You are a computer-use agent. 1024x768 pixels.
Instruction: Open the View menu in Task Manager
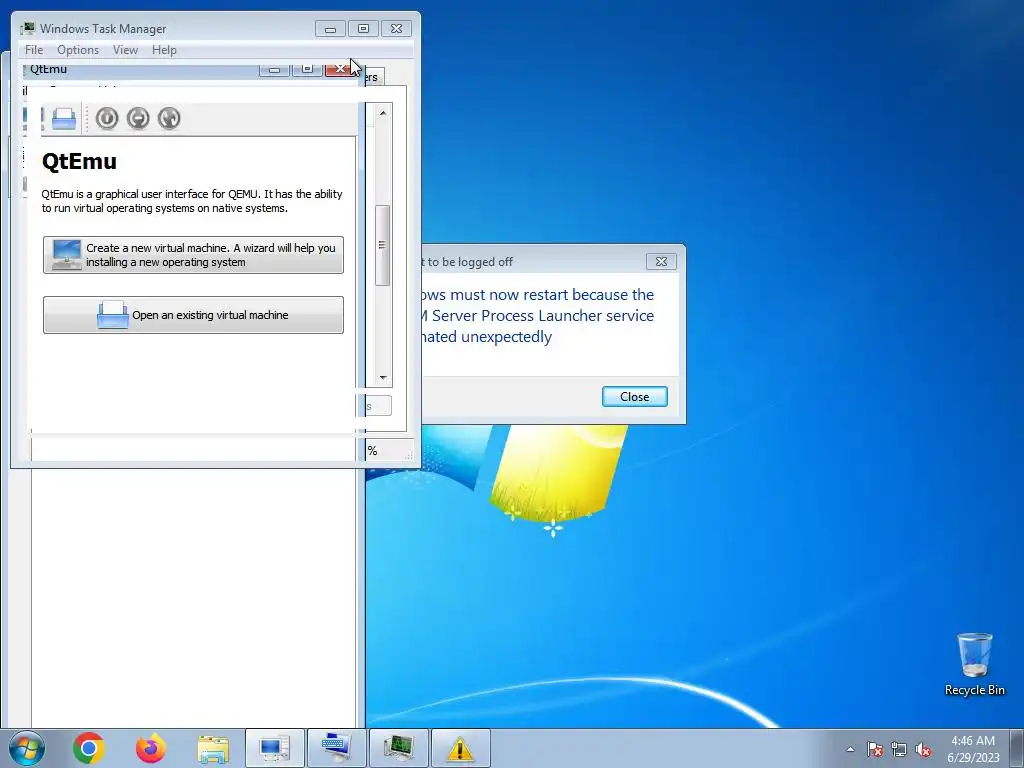click(x=125, y=50)
